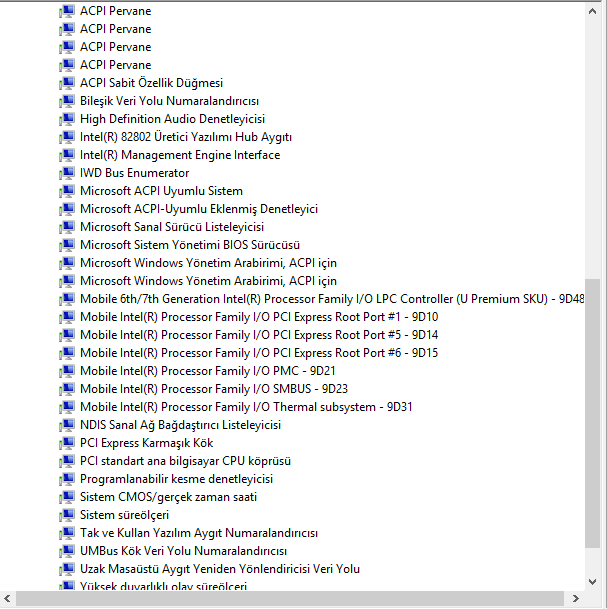The image size is (607, 609).
Task: Click the icon for Bileşik Veri Yolu Numaralandırıcısı
Action: (x=67, y=101)
